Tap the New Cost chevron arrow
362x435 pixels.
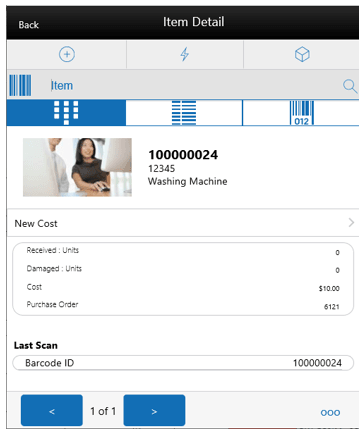click(351, 223)
